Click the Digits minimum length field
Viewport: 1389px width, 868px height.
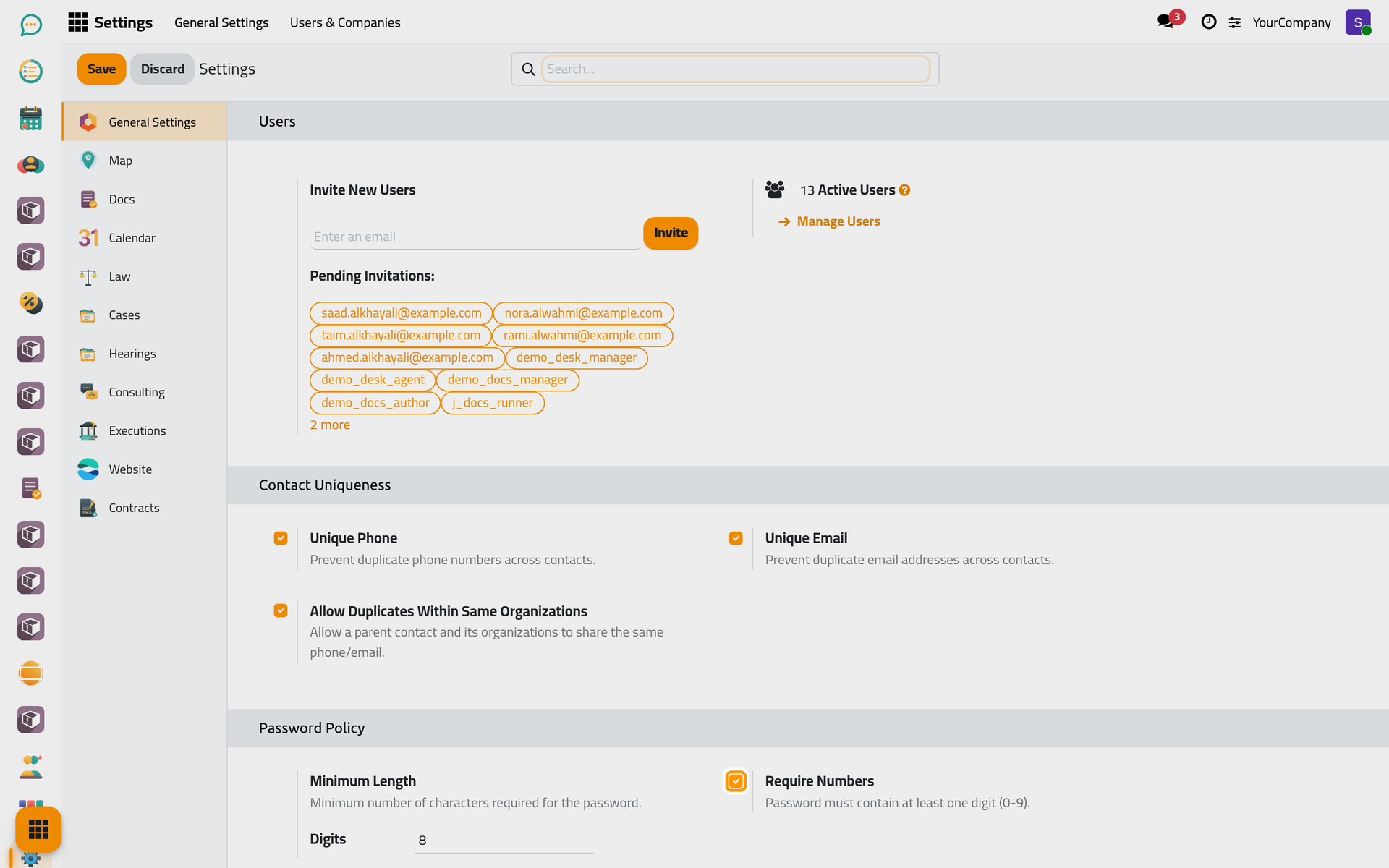[504, 840]
